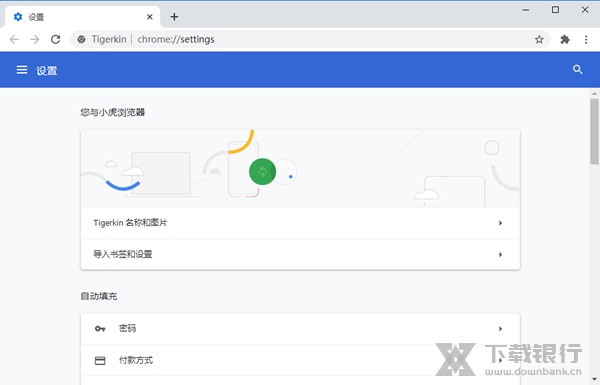The image size is (600, 385).
Task: Maximize the browser window
Action: click(x=555, y=10)
